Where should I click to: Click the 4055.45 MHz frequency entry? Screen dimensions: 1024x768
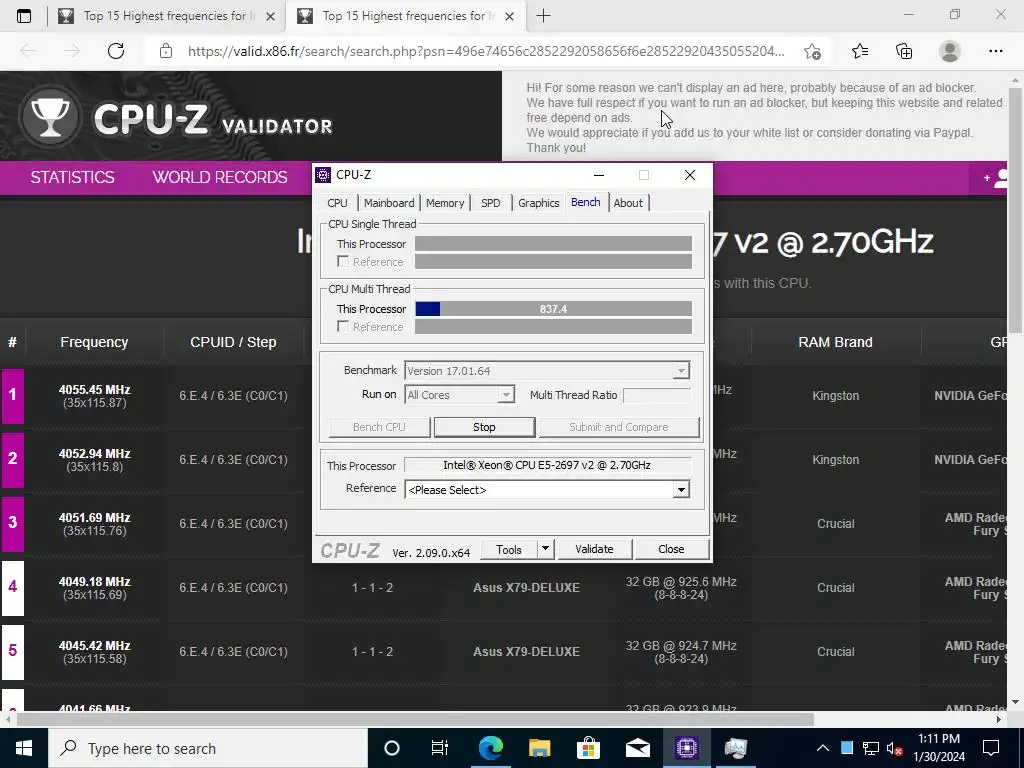coord(95,390)
